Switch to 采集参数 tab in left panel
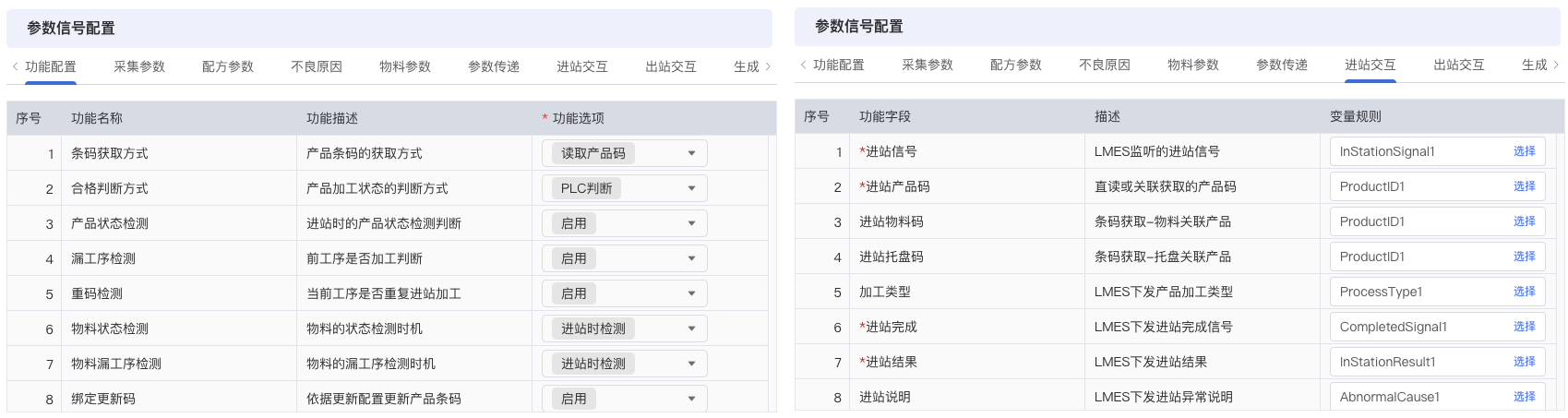The height and width of the screenshot is (418, 1568). (139, 66)
